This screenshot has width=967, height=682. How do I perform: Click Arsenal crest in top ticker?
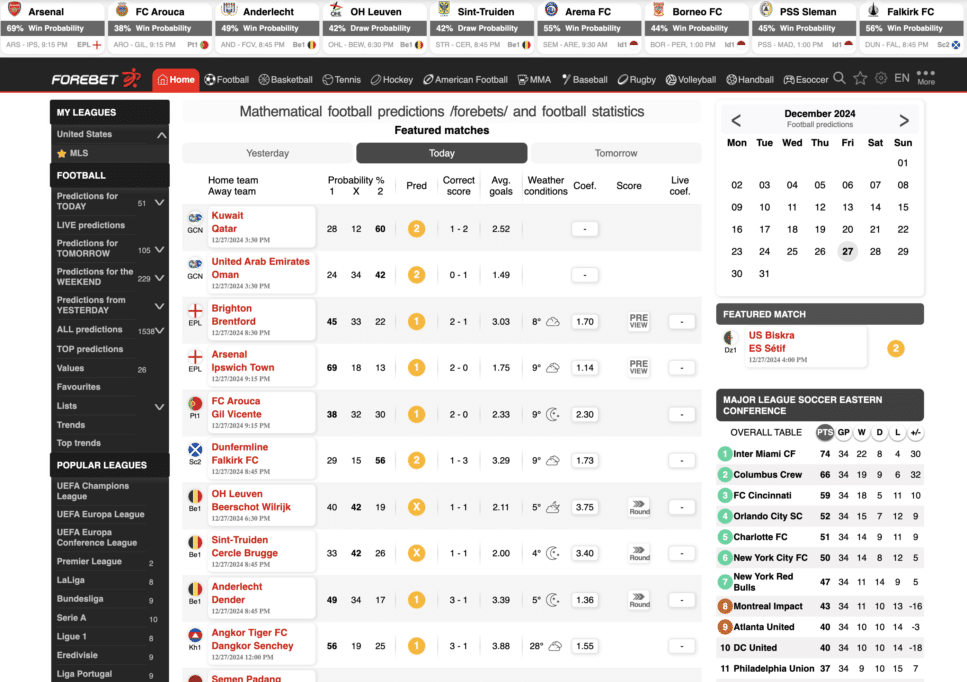click(15, 10)
